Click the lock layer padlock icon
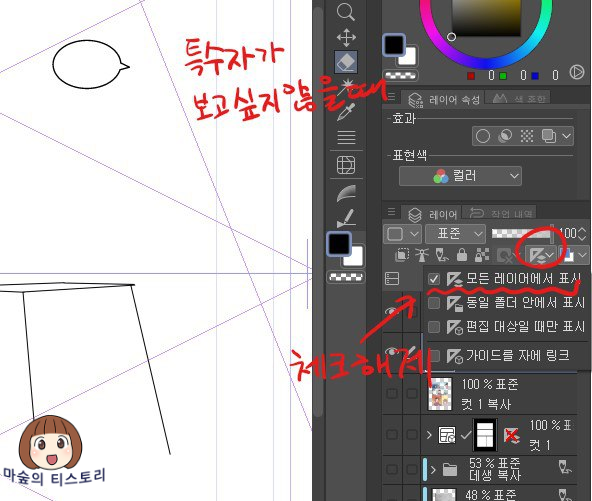 click(x=462, y=255)
